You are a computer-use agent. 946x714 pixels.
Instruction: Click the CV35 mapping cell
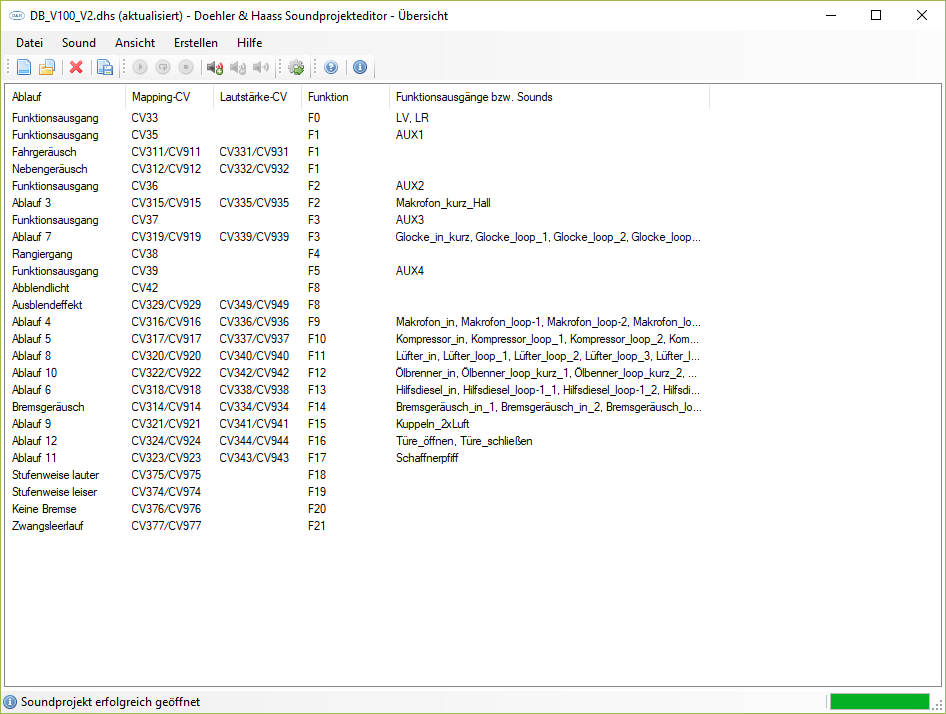click(x=145, y=135)
